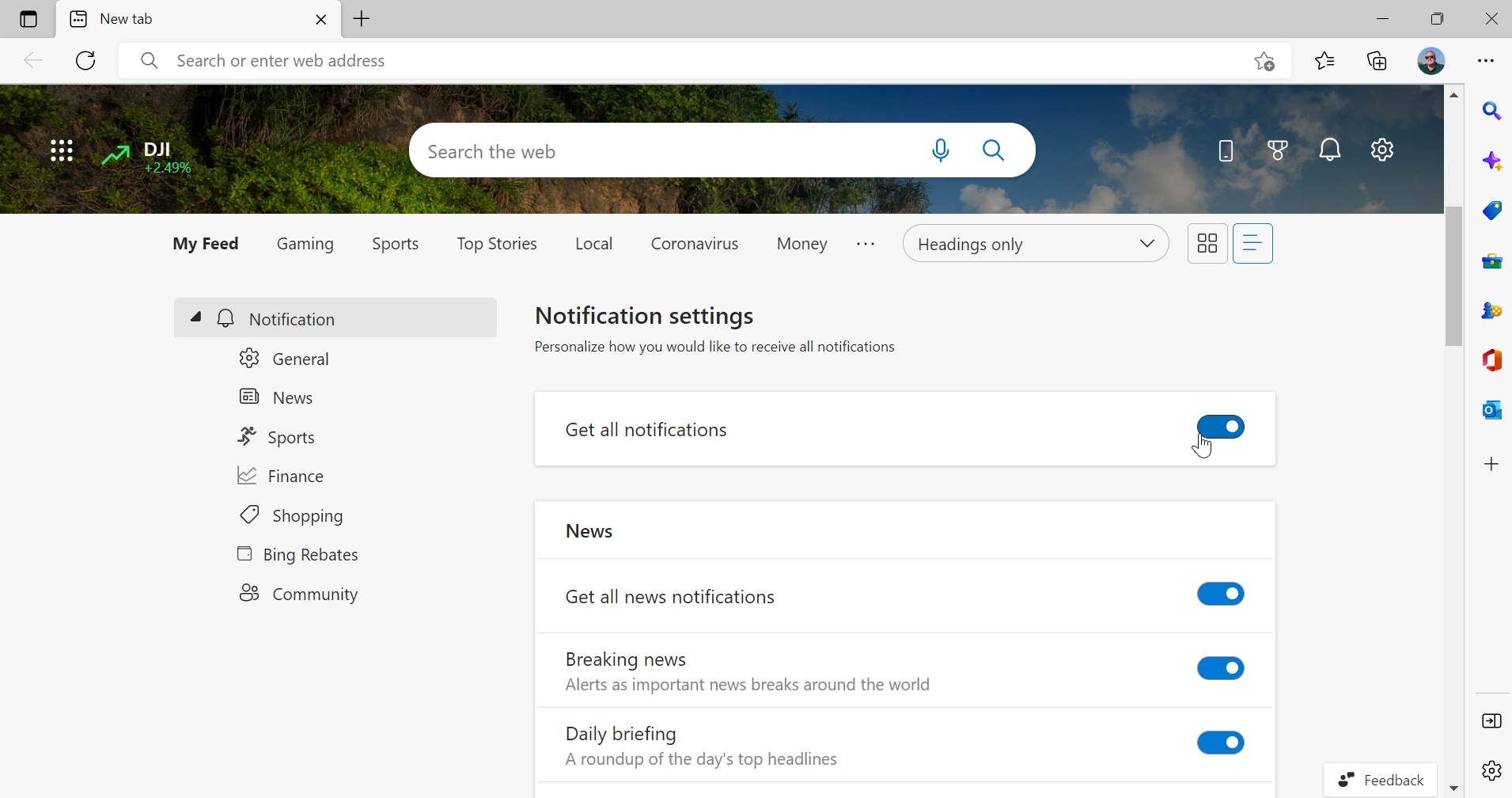The width and height of the screenshot is (1512, 798).
Task: Open page settings gear icon
Action: click(x=1384, y=150)
